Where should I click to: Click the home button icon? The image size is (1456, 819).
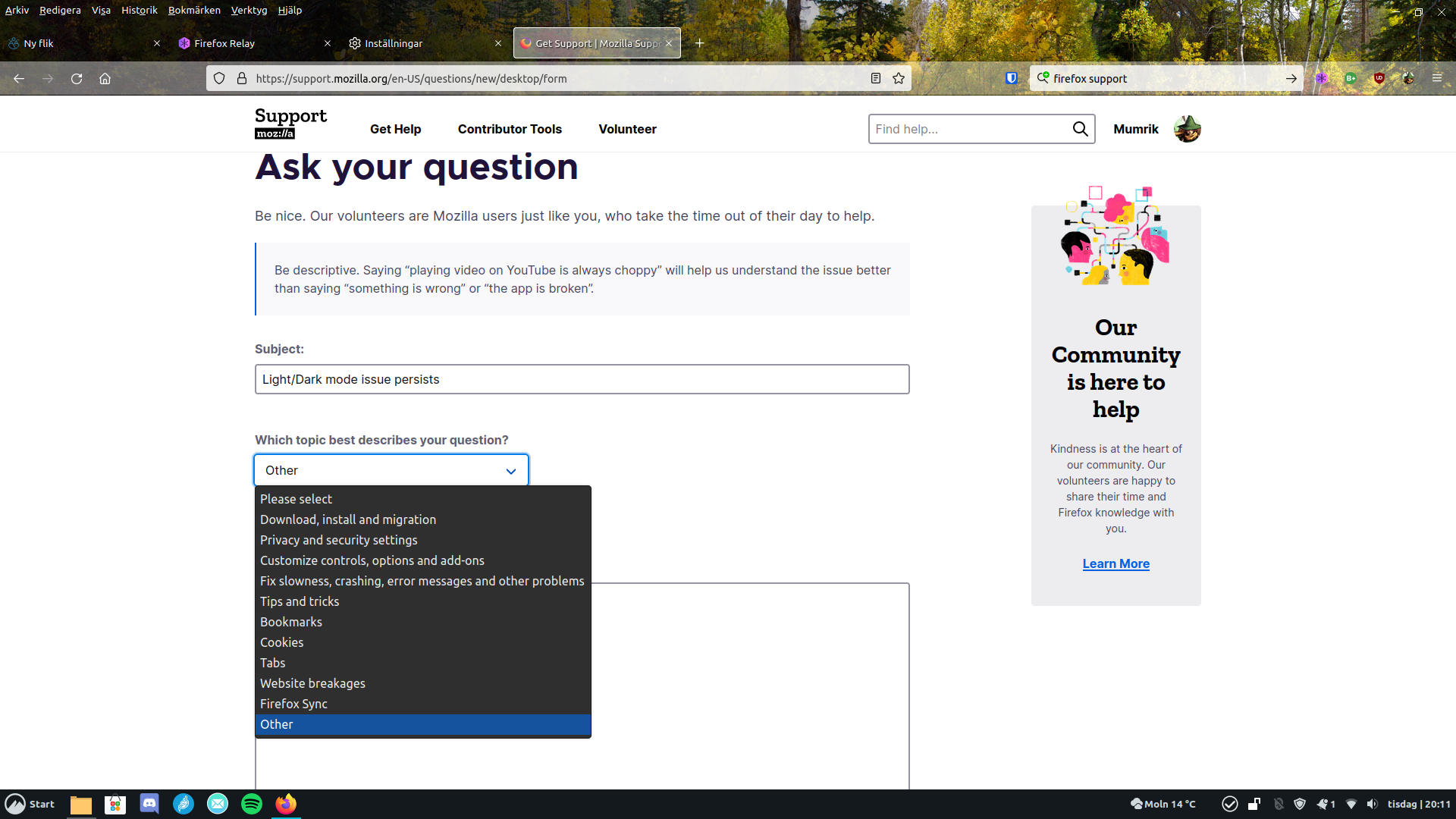click(105, 79)
